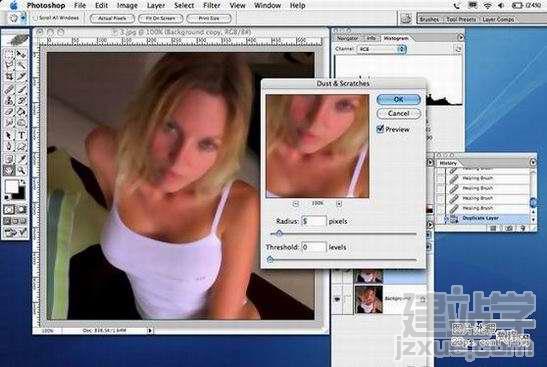Select the Eraser tool
Viewport: 547px width, 367px height.
(9, 112)
